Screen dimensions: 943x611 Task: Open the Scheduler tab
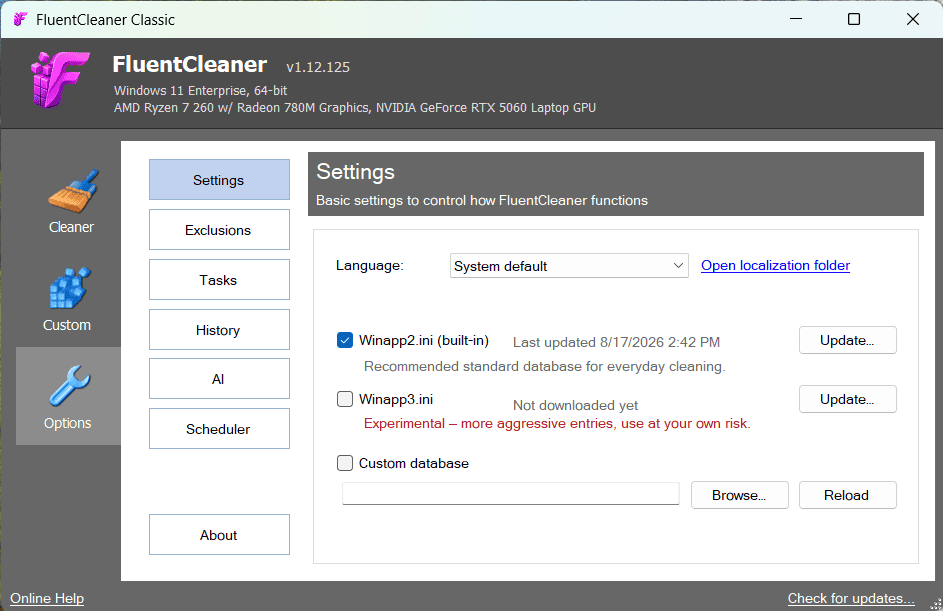pos(219,429)
